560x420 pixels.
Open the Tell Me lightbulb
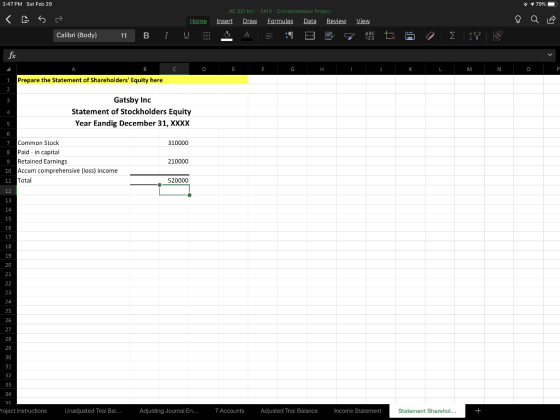(x=518, y=19)
